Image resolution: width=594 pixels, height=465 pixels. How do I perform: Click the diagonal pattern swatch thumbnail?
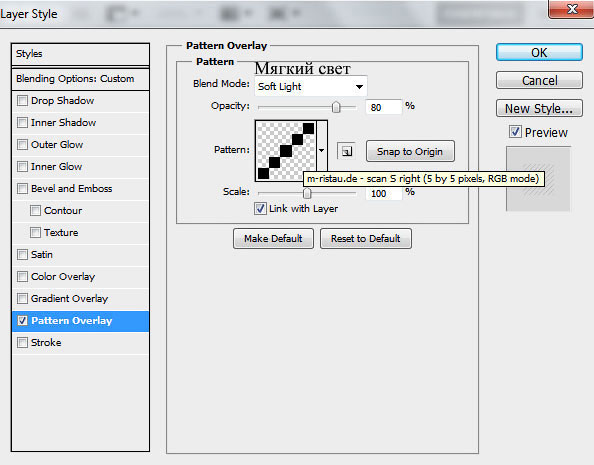[286, 150]
